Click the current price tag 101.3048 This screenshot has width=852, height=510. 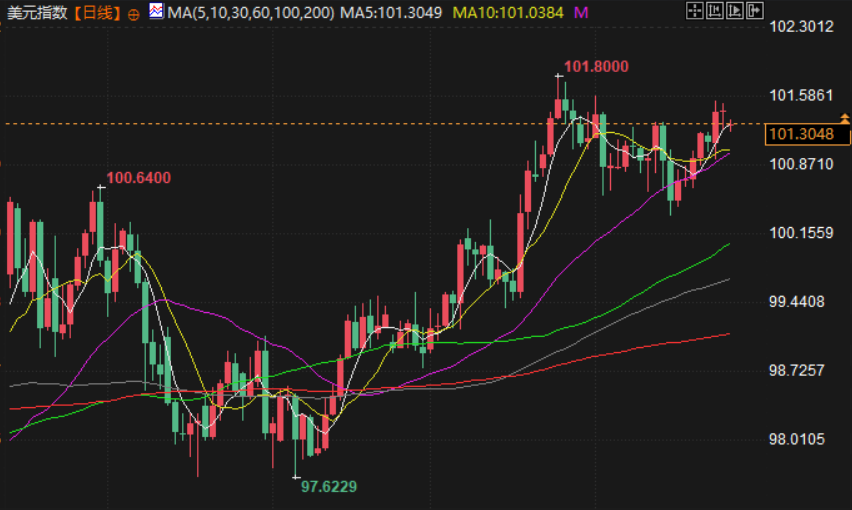click(807, 134)
